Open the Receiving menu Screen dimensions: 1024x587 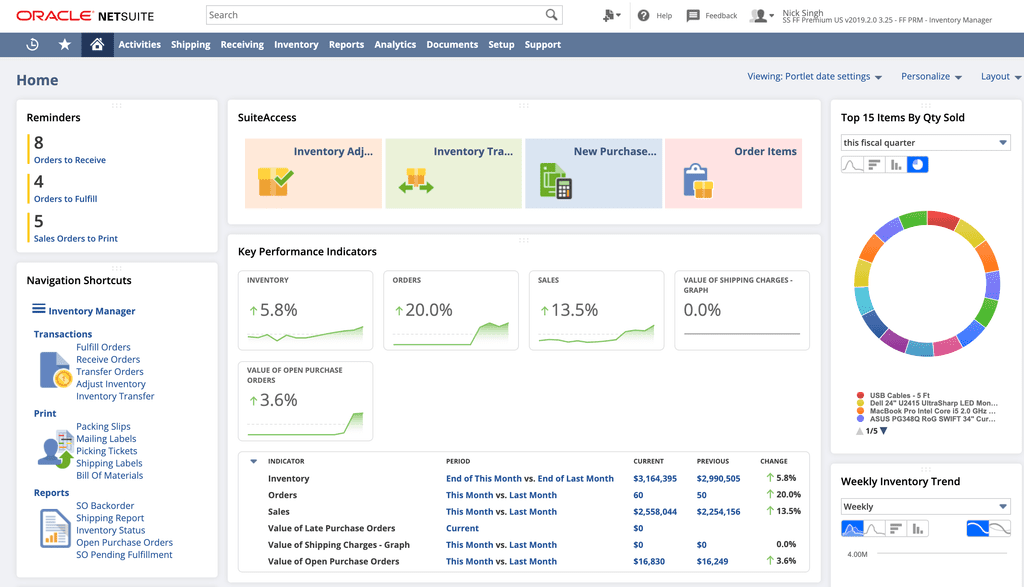coord(242,44)
